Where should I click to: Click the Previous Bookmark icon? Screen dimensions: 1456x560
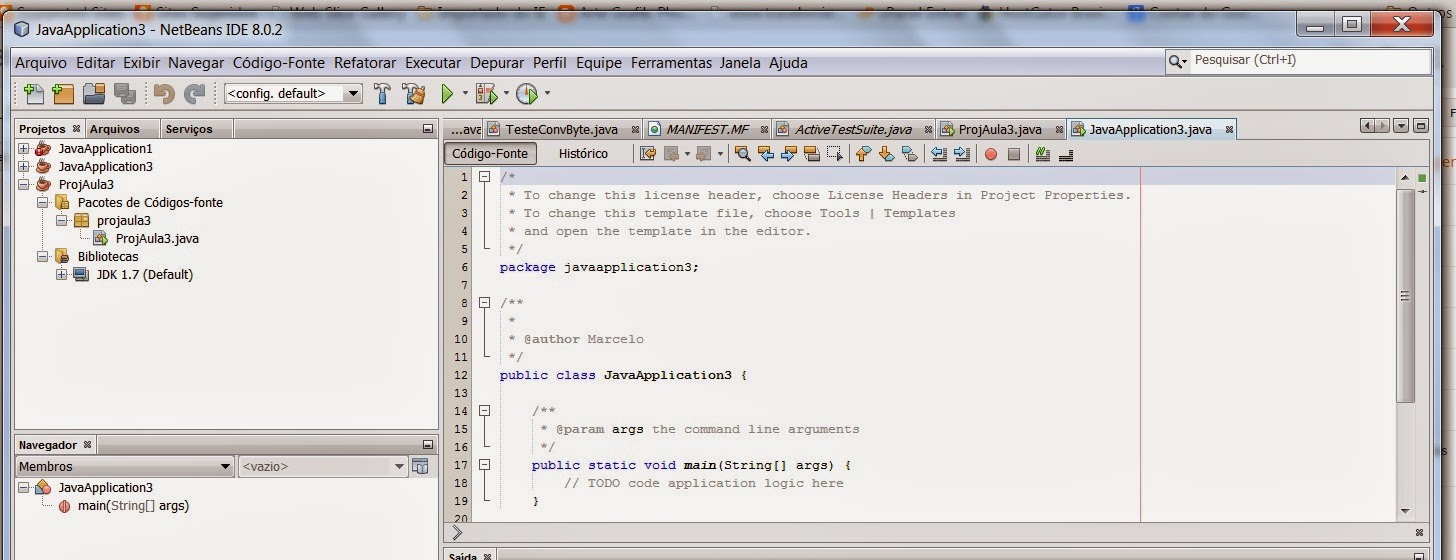(x=863, y=154)
